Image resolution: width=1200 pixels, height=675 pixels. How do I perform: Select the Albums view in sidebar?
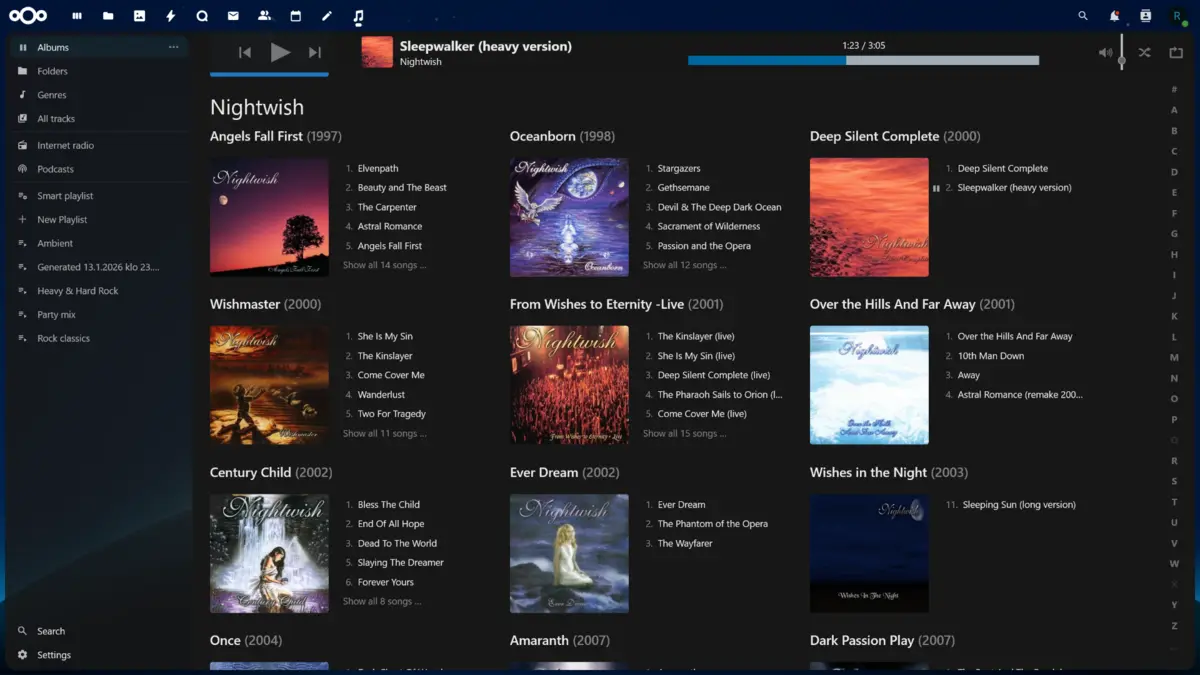tap(100, 47)
